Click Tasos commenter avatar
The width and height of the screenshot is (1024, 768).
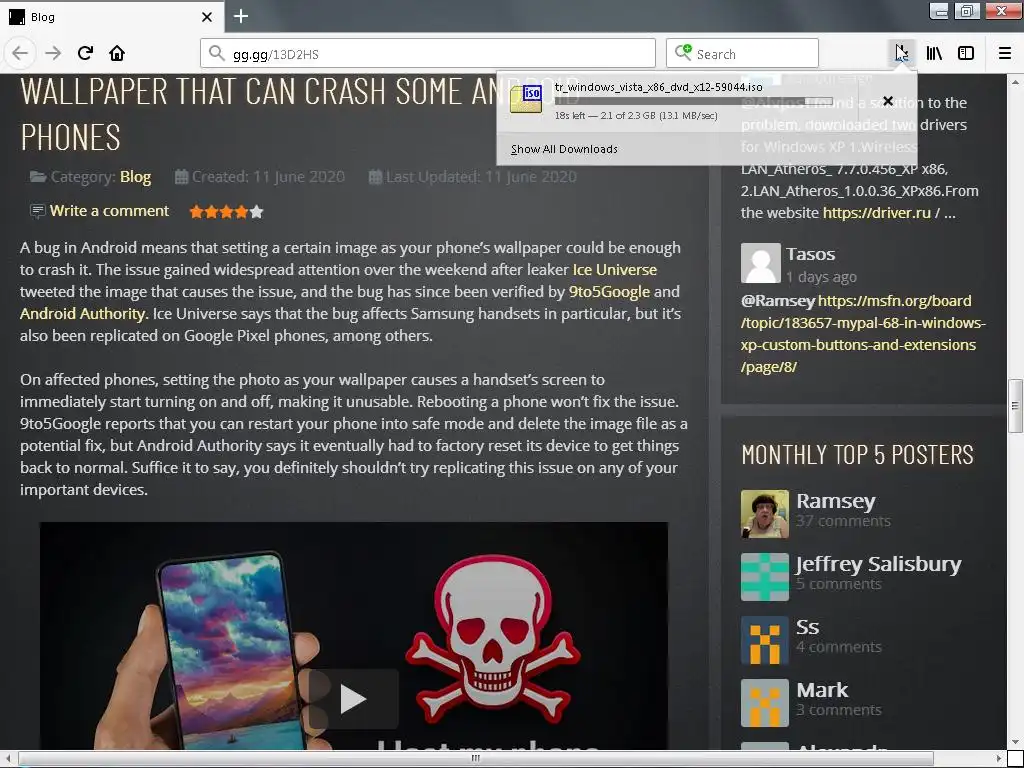tap(761, 263)
